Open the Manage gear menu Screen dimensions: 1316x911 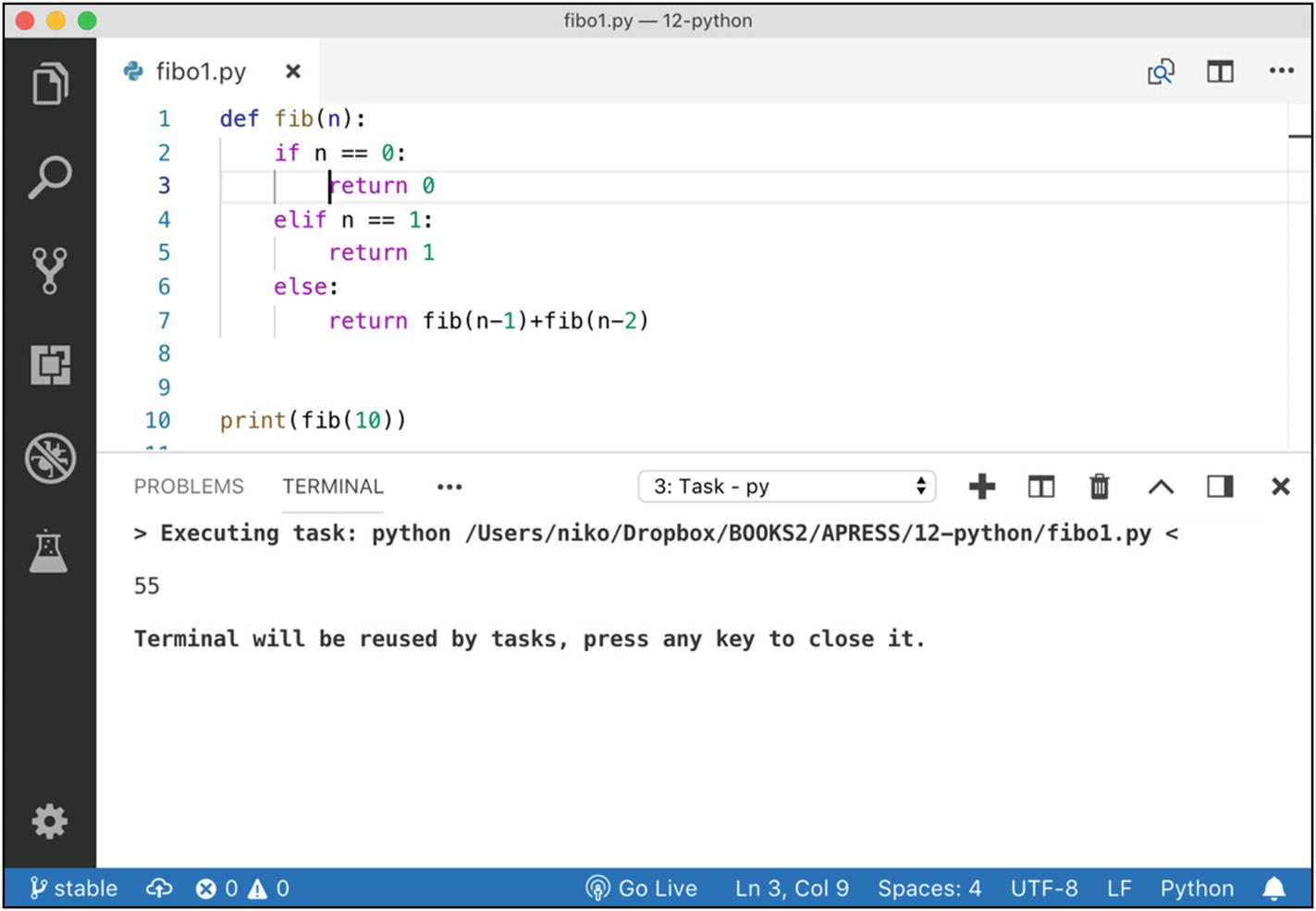(50, 820)
